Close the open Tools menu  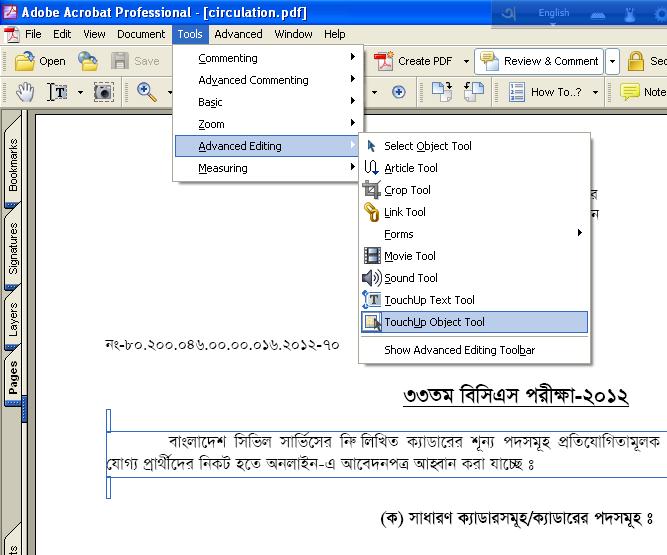190,34
